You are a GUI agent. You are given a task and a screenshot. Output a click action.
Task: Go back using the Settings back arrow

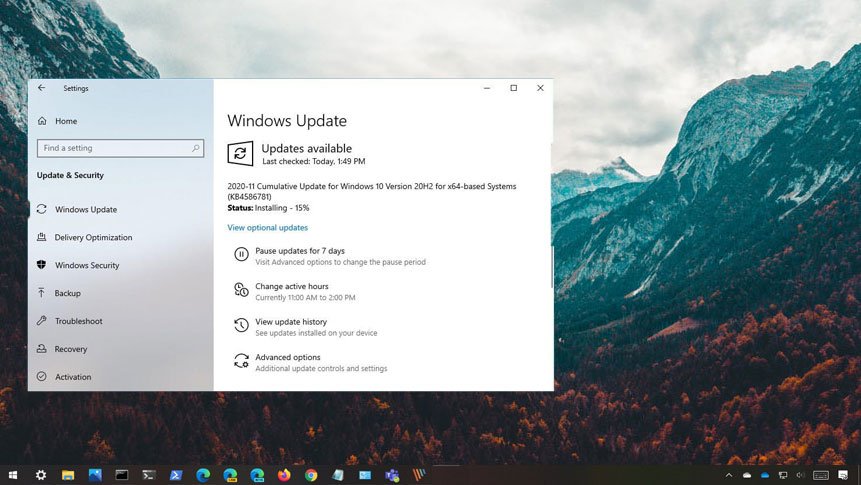[42, 88]
